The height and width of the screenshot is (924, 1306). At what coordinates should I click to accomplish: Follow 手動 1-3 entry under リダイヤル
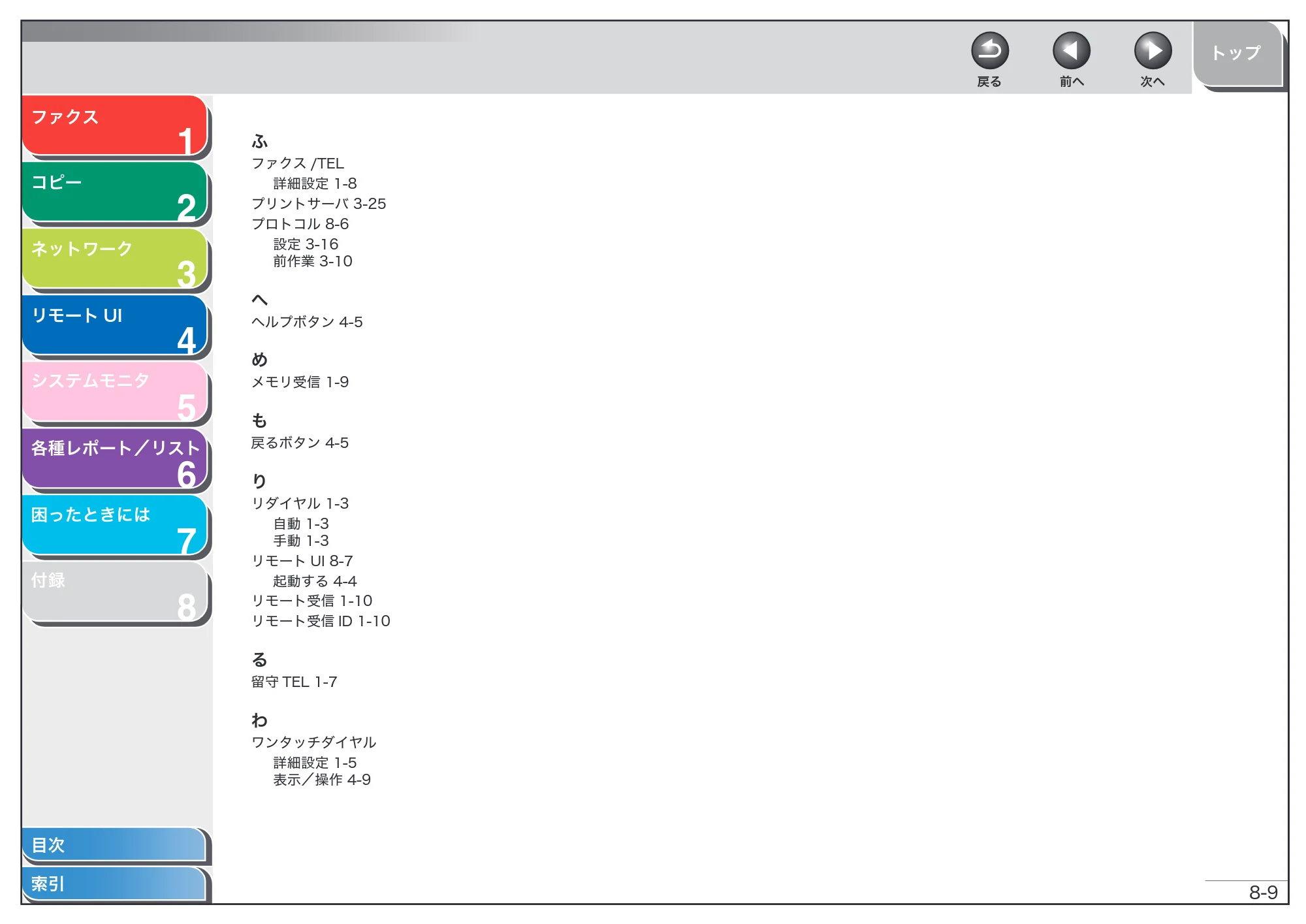click(x=301, y=541)
